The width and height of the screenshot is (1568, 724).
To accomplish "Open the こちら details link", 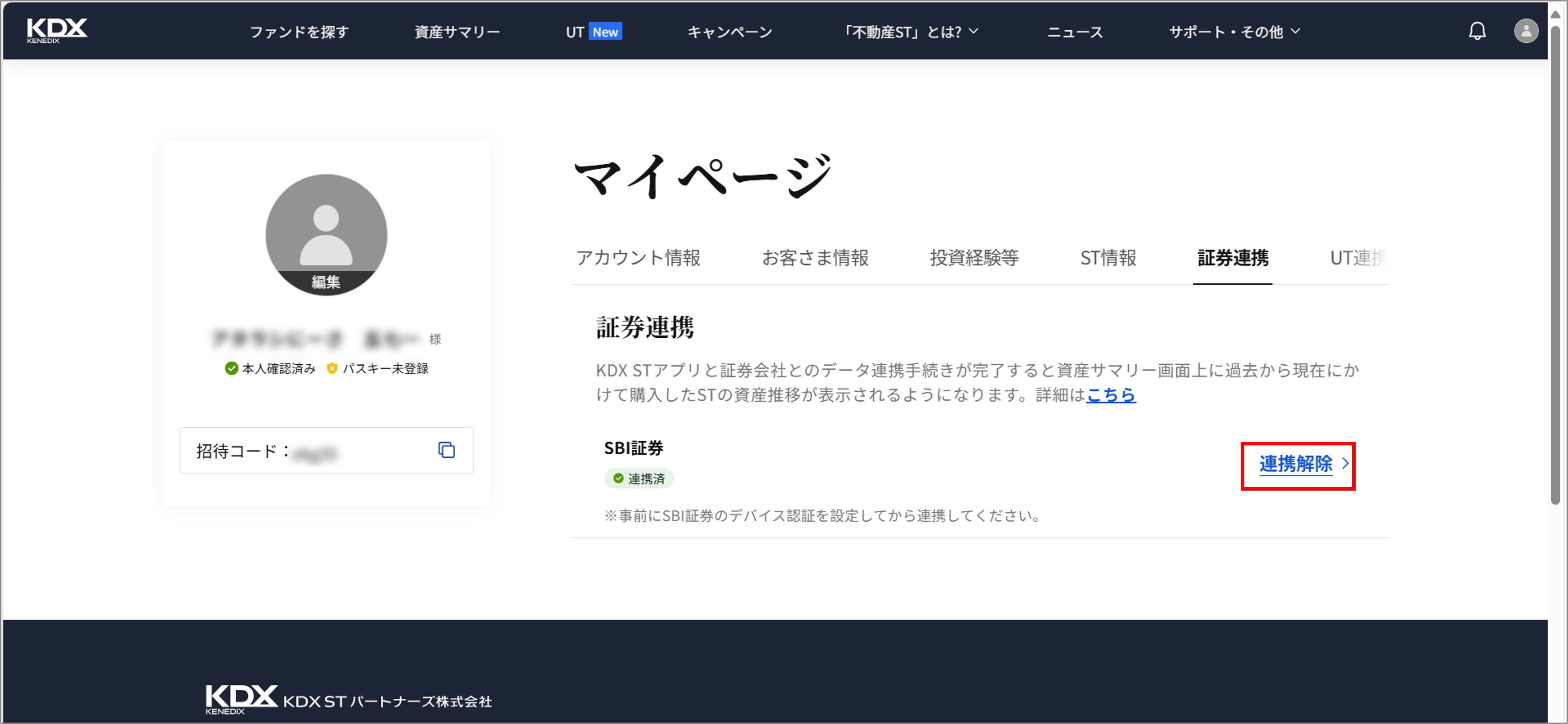I will [1111, 395].
